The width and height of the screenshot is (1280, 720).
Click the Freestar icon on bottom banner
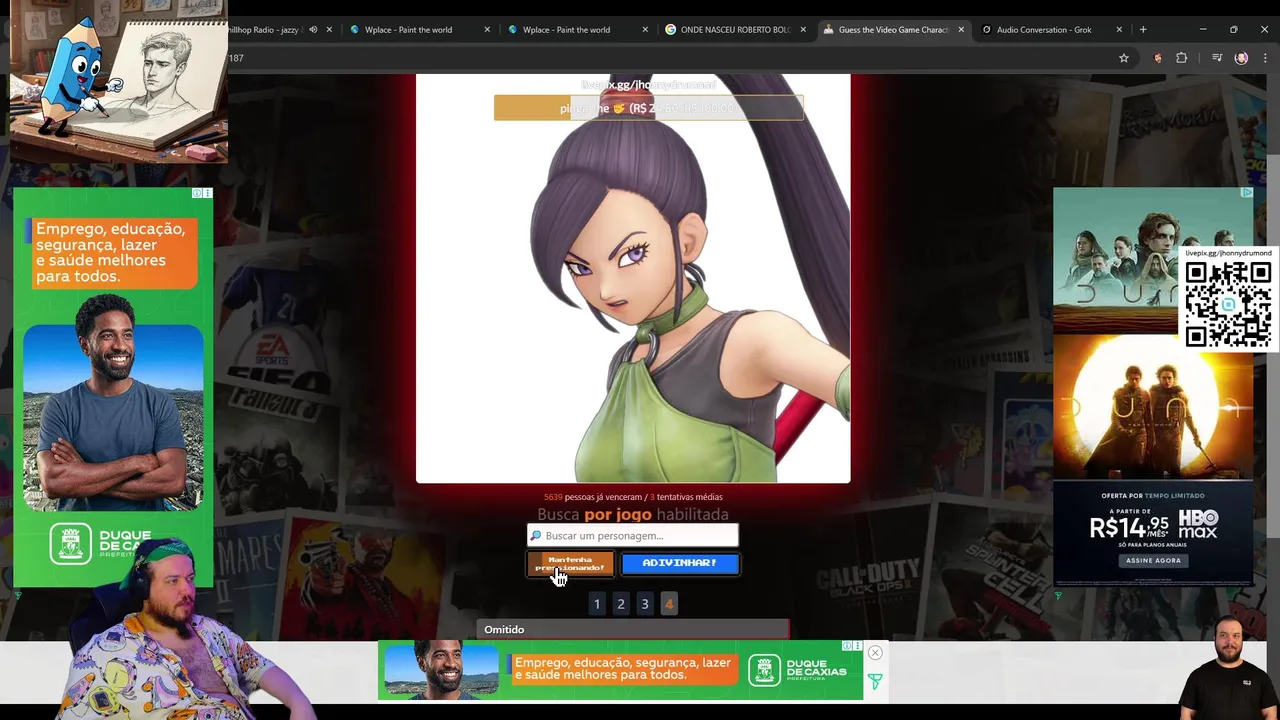point(875,682)
